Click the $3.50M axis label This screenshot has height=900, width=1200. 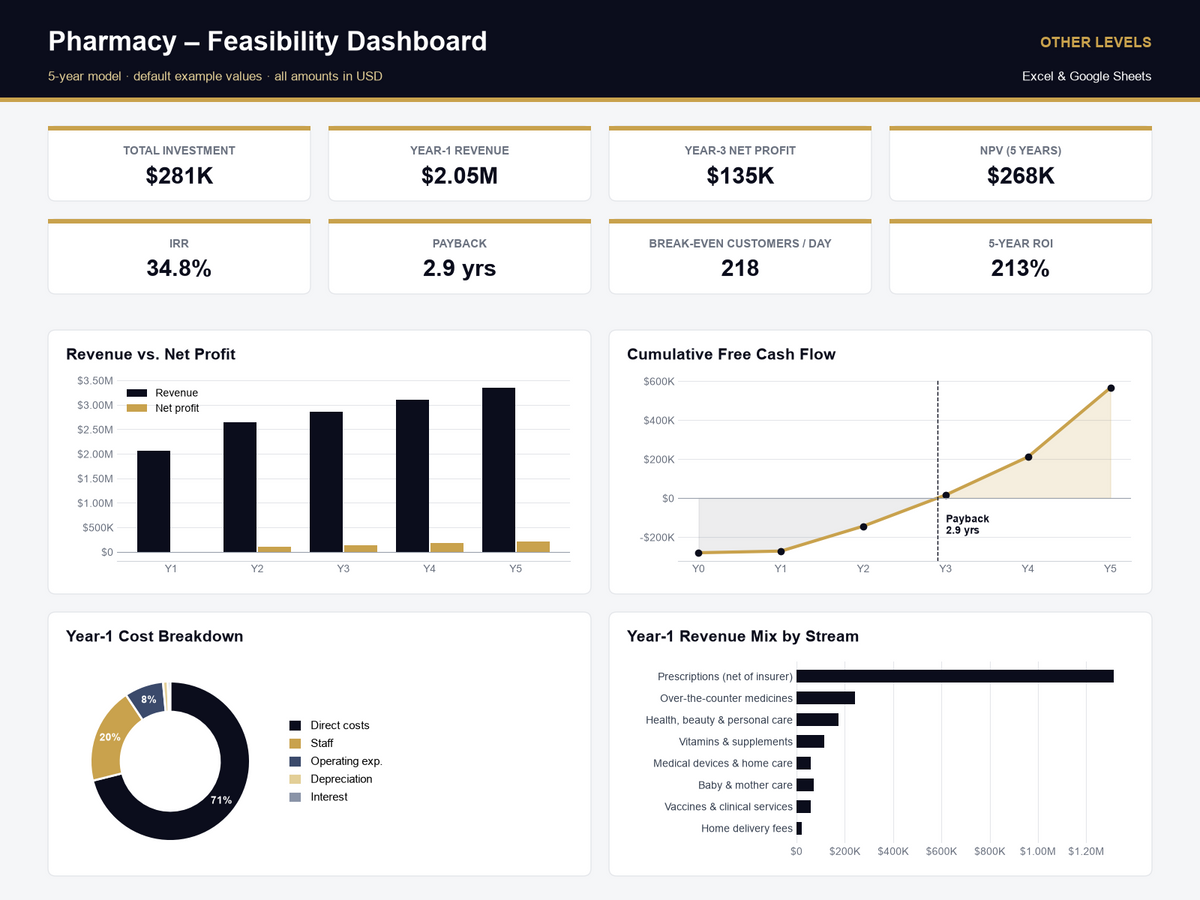click(x=95, y=381)
